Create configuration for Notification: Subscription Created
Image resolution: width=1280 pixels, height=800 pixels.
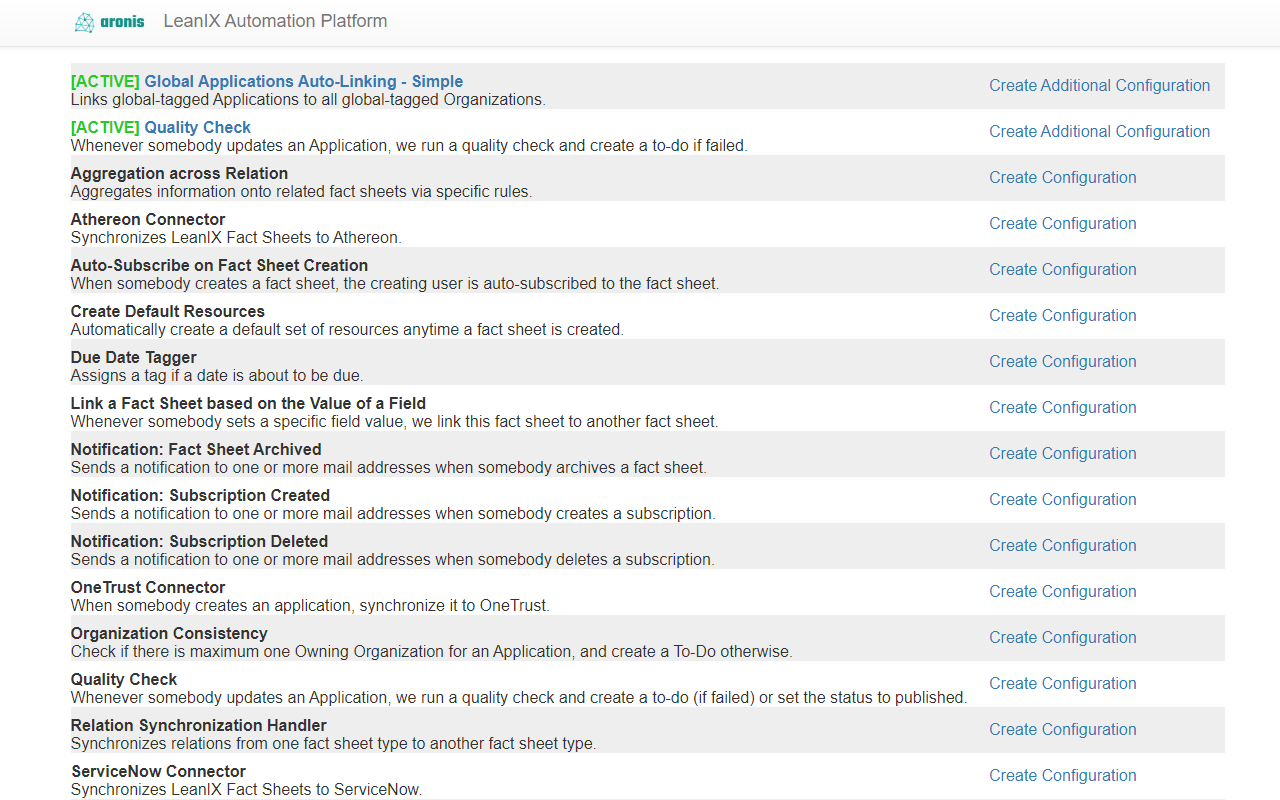(1063, 500)
